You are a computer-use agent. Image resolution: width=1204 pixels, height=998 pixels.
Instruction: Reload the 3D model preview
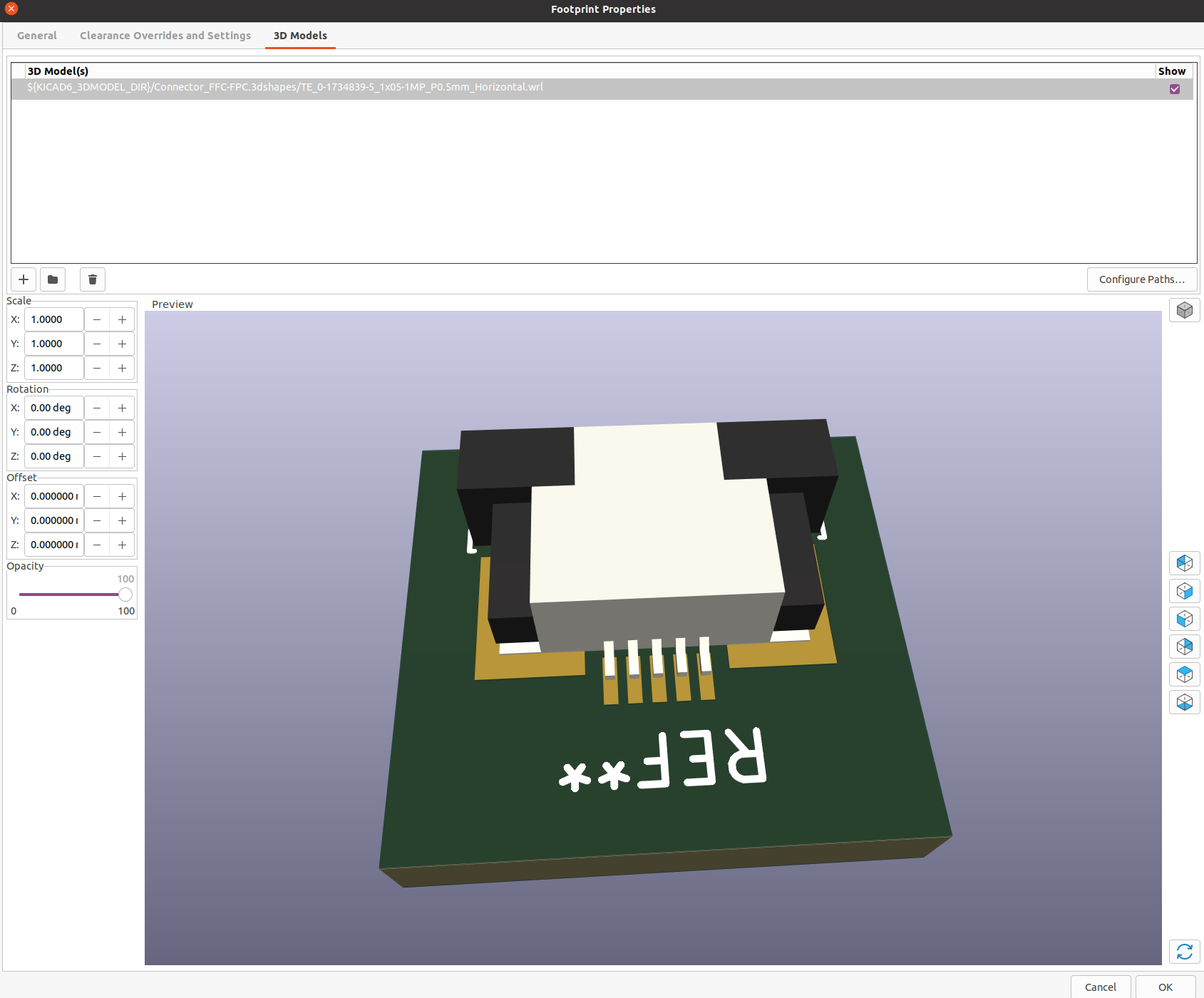coord(1184,952)
